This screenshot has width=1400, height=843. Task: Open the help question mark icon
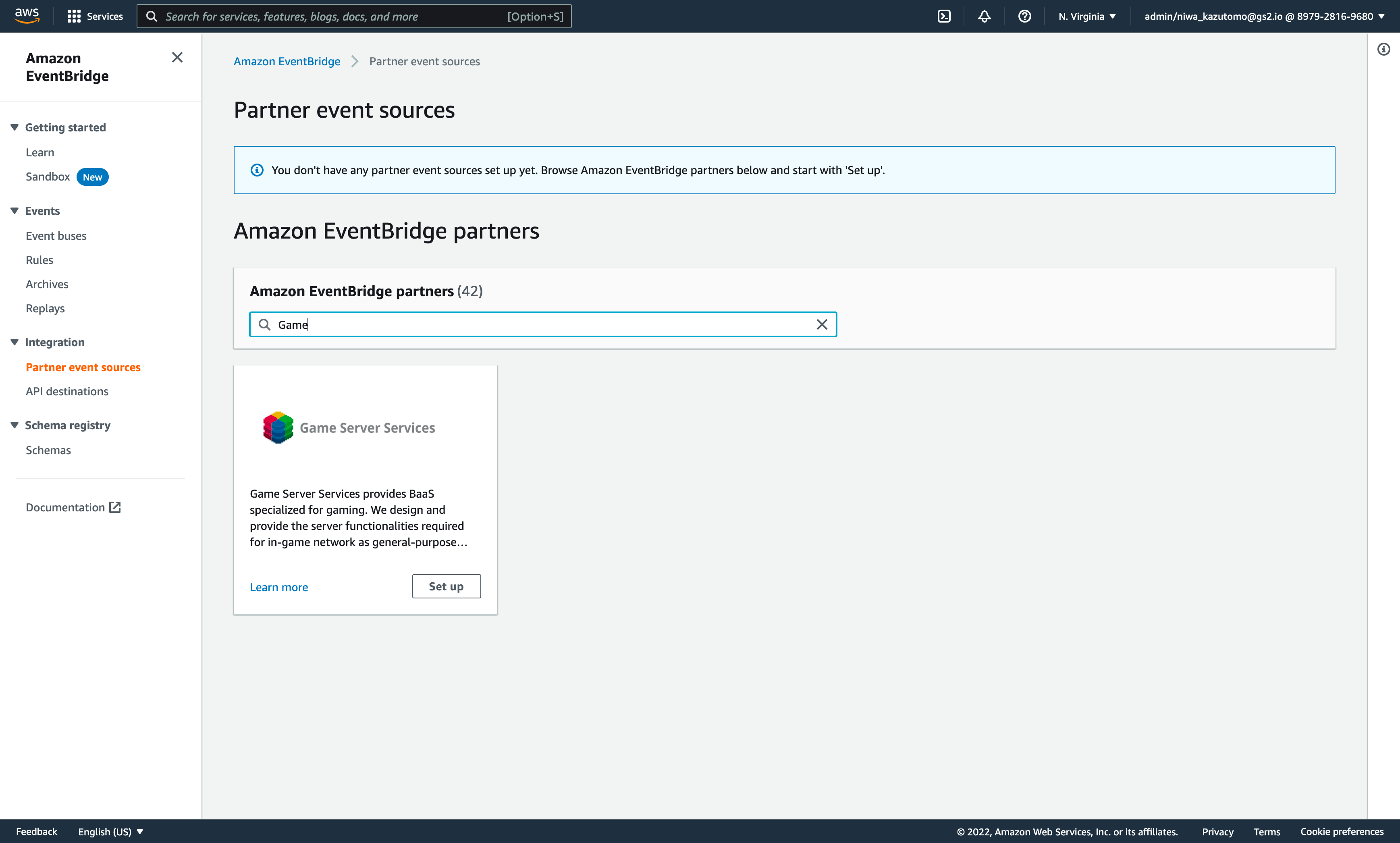[1024, 17]
